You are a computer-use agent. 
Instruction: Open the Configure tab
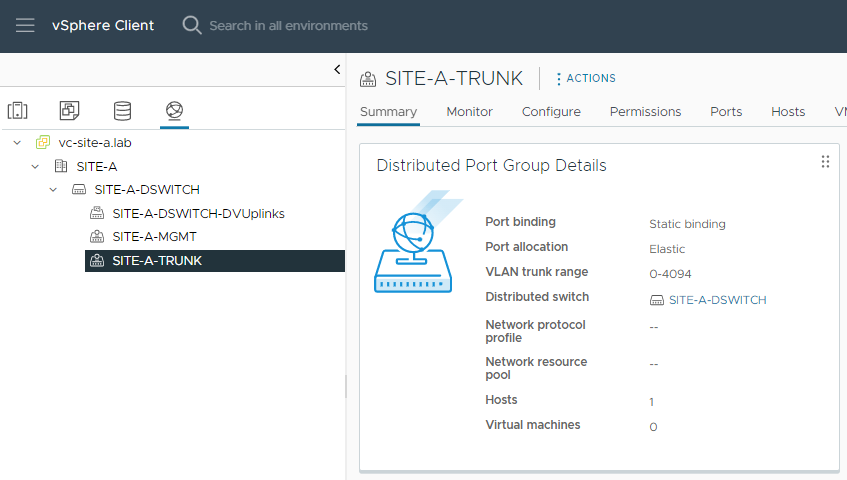point(551,112)
